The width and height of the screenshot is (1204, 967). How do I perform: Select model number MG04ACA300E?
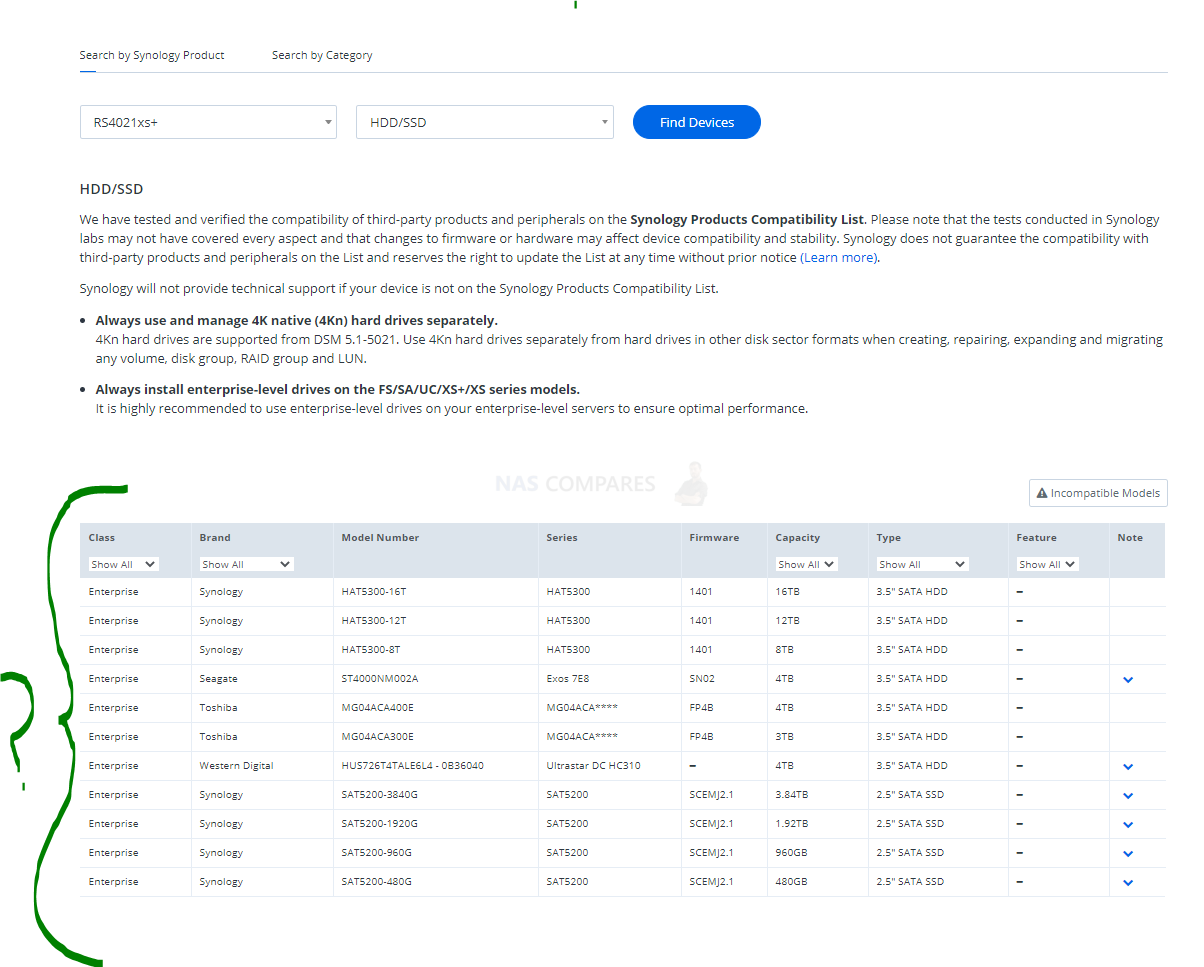pos(378,737)
